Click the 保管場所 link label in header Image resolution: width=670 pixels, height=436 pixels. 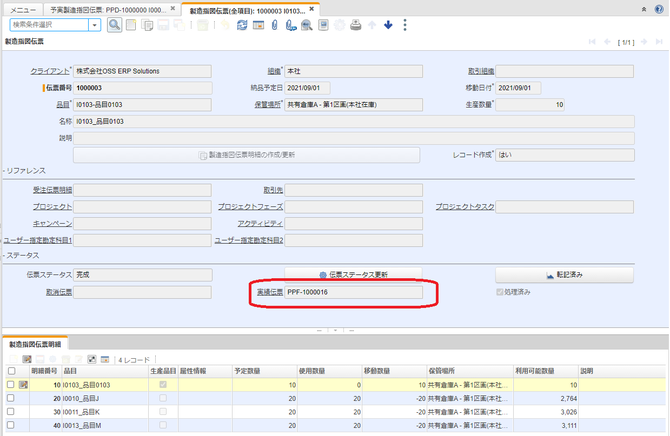[267, 104]
